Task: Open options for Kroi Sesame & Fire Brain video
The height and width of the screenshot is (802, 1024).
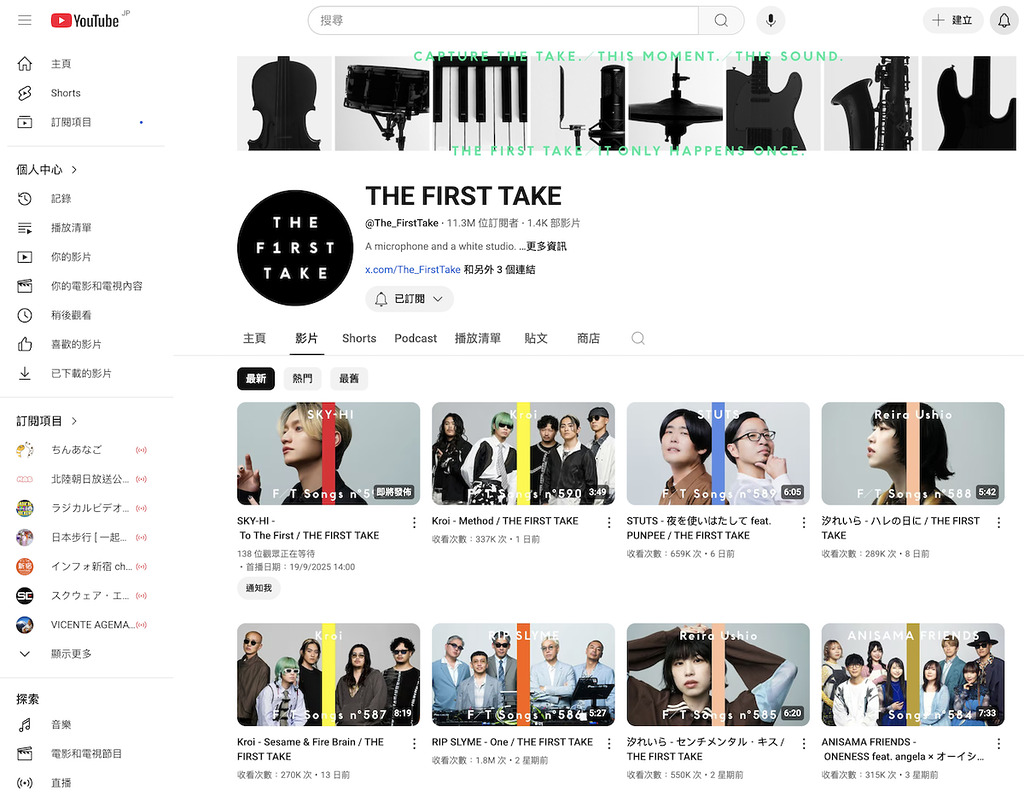Action: click(x=414, y=744)
